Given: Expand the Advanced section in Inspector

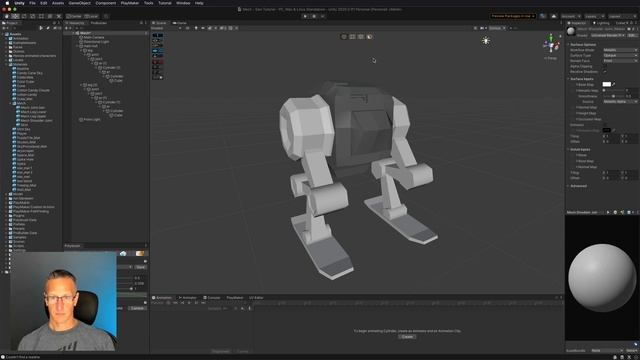Looking at the screenshot, I should (x=578, y=186).
